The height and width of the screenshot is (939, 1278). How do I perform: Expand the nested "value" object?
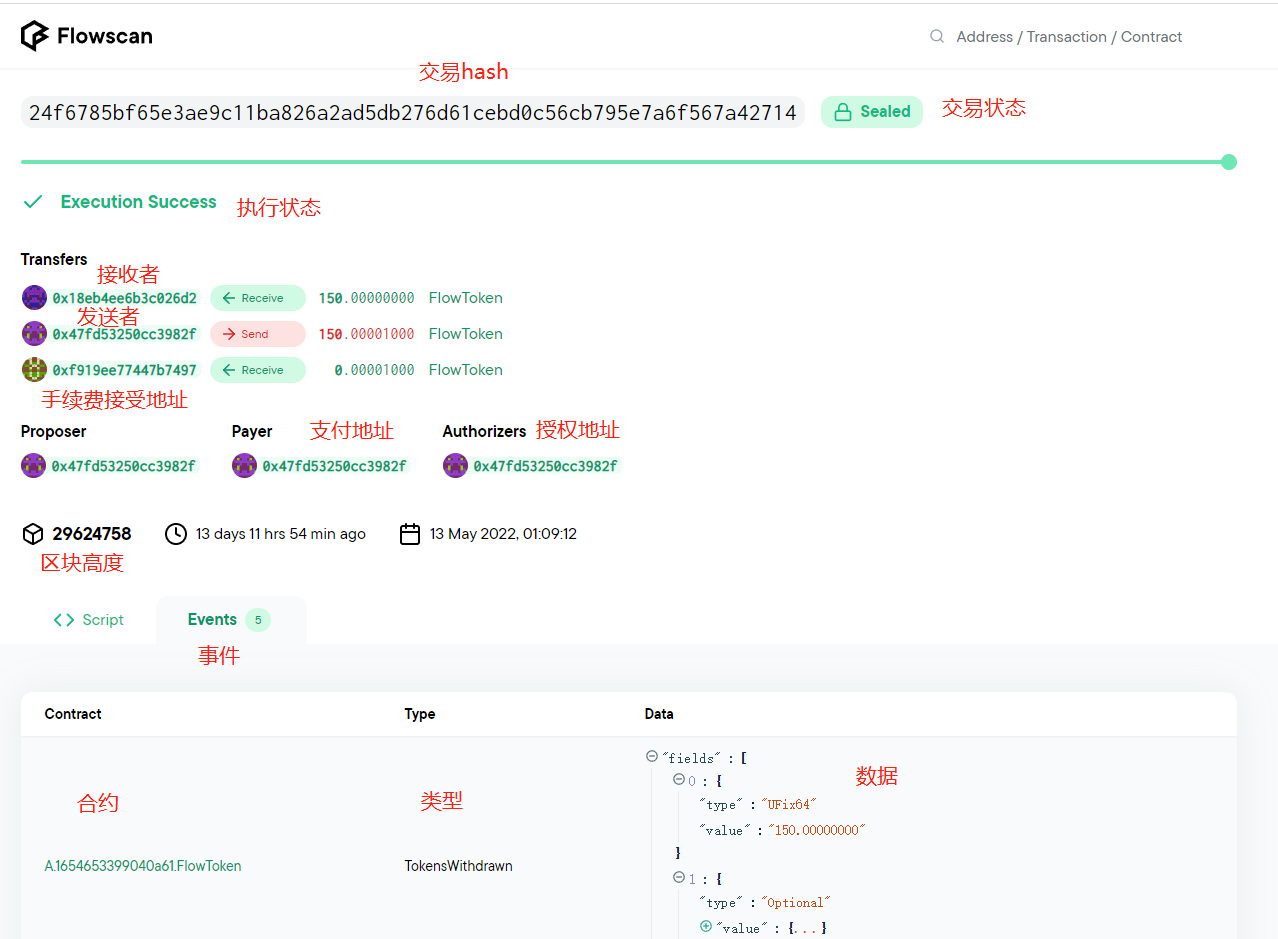point(706,927)
